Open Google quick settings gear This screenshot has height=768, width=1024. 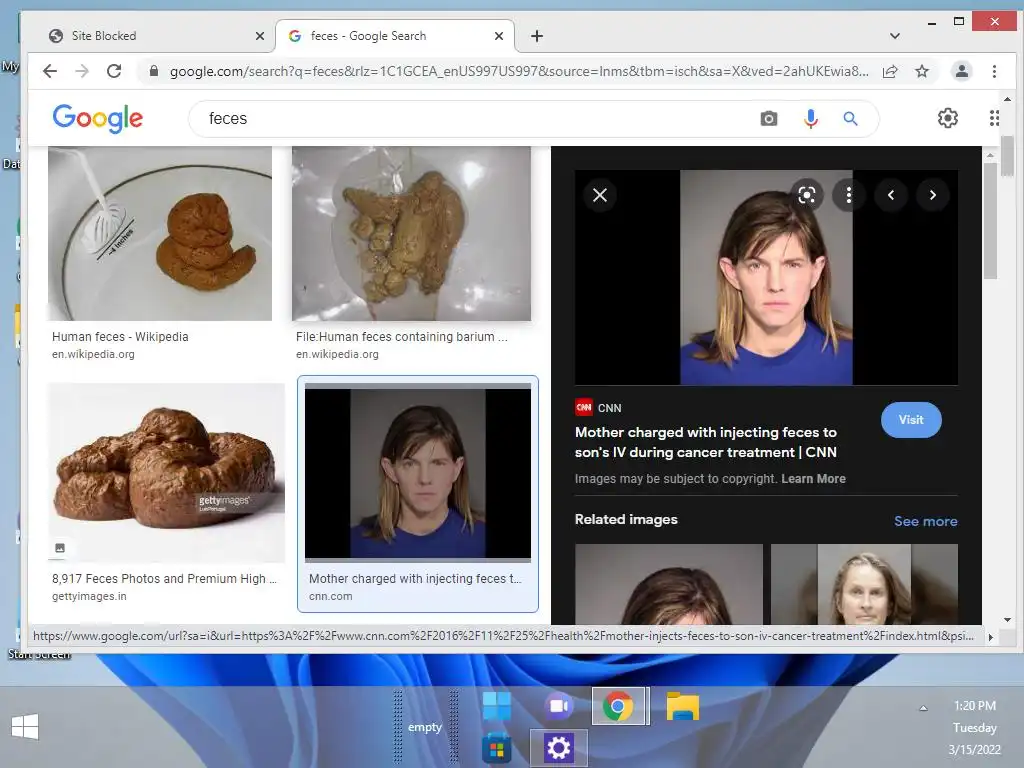(948, 118)
